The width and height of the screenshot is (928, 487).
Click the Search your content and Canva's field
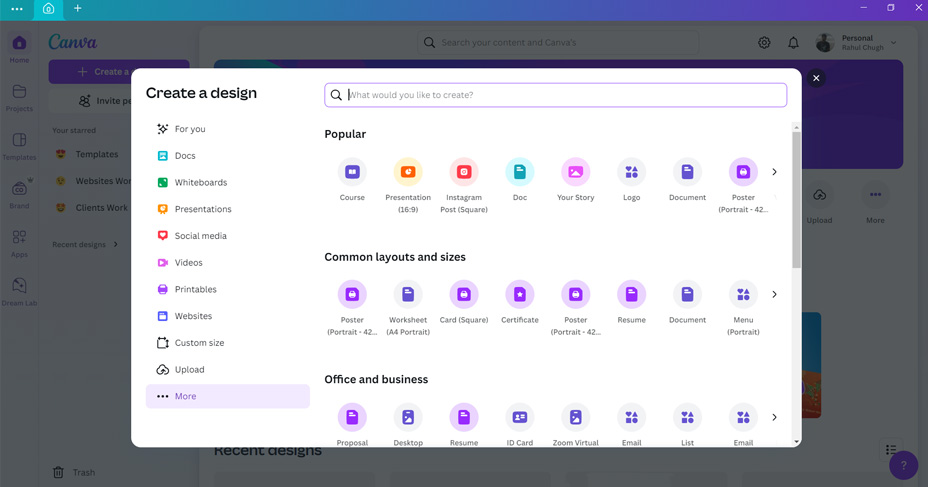click(x=558, y=43)
